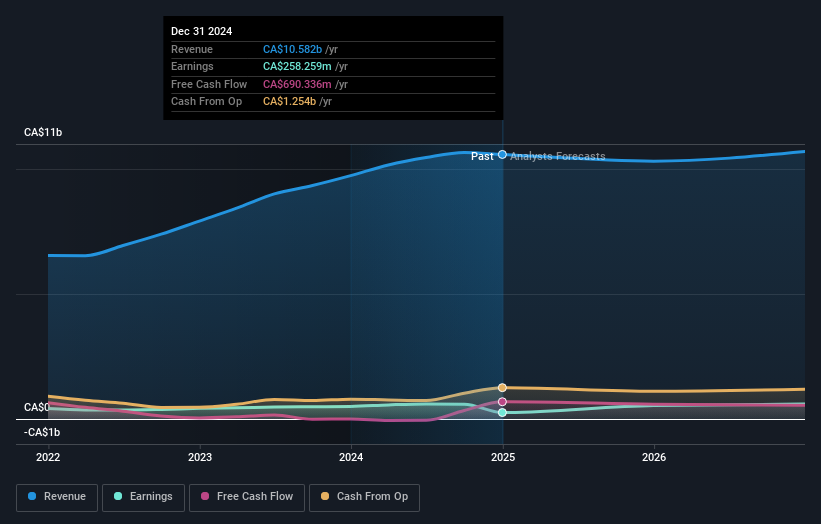Click the 2022 x-axis label
This screenshot has width=821, height=524.
pos(48,458)
